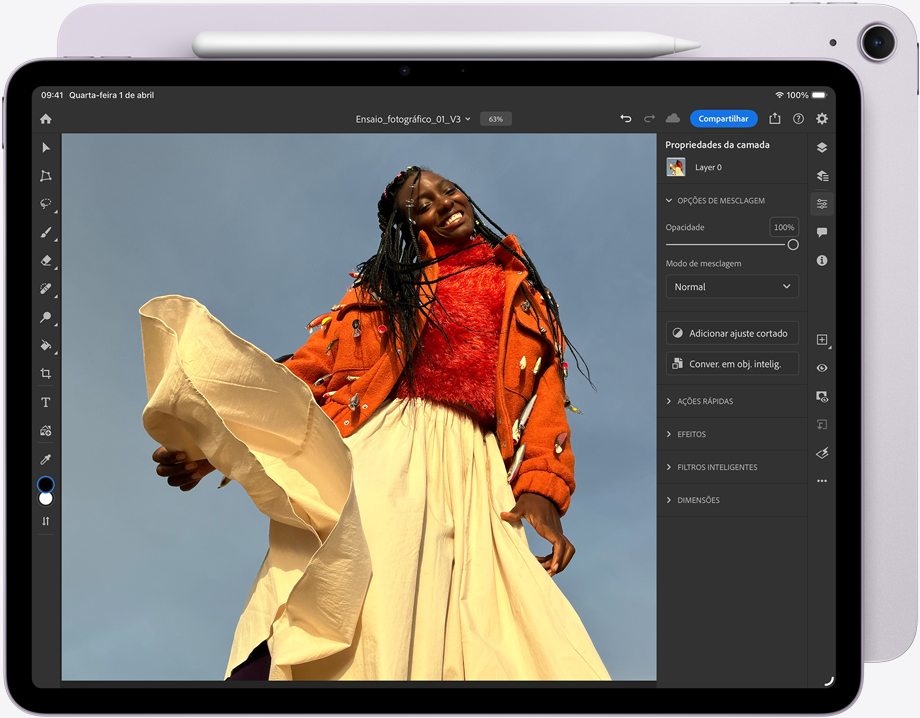
Task: Open the Layers panel
Action: click(x=821, y=147)
